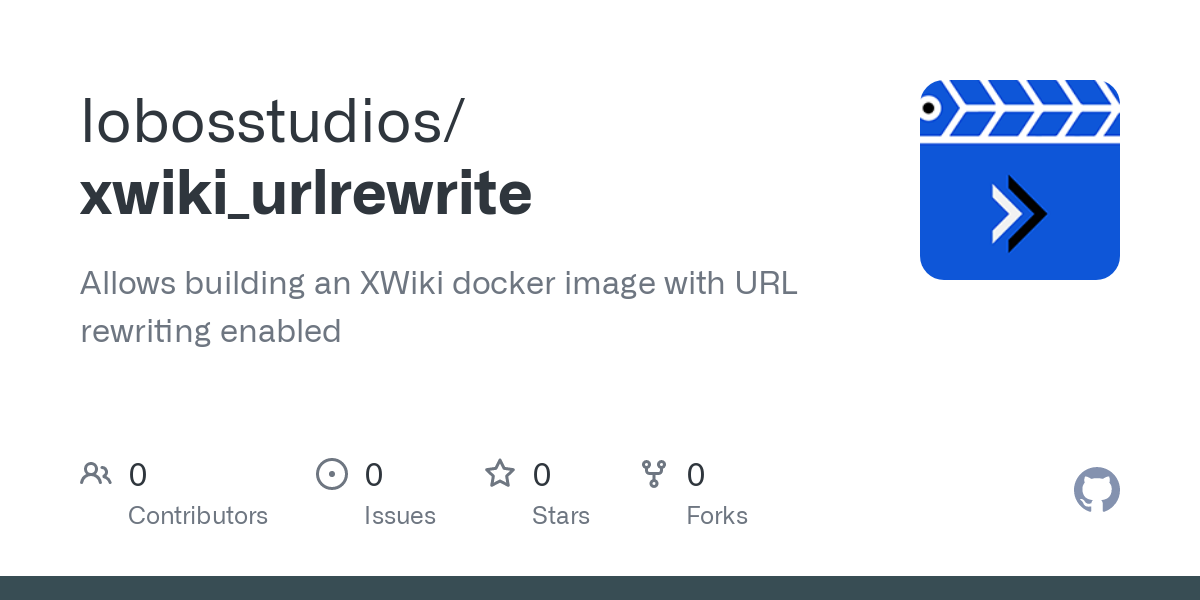Click the Stars label
The height and width of the screenshot is (600, 1200).
tap(561, 516)
